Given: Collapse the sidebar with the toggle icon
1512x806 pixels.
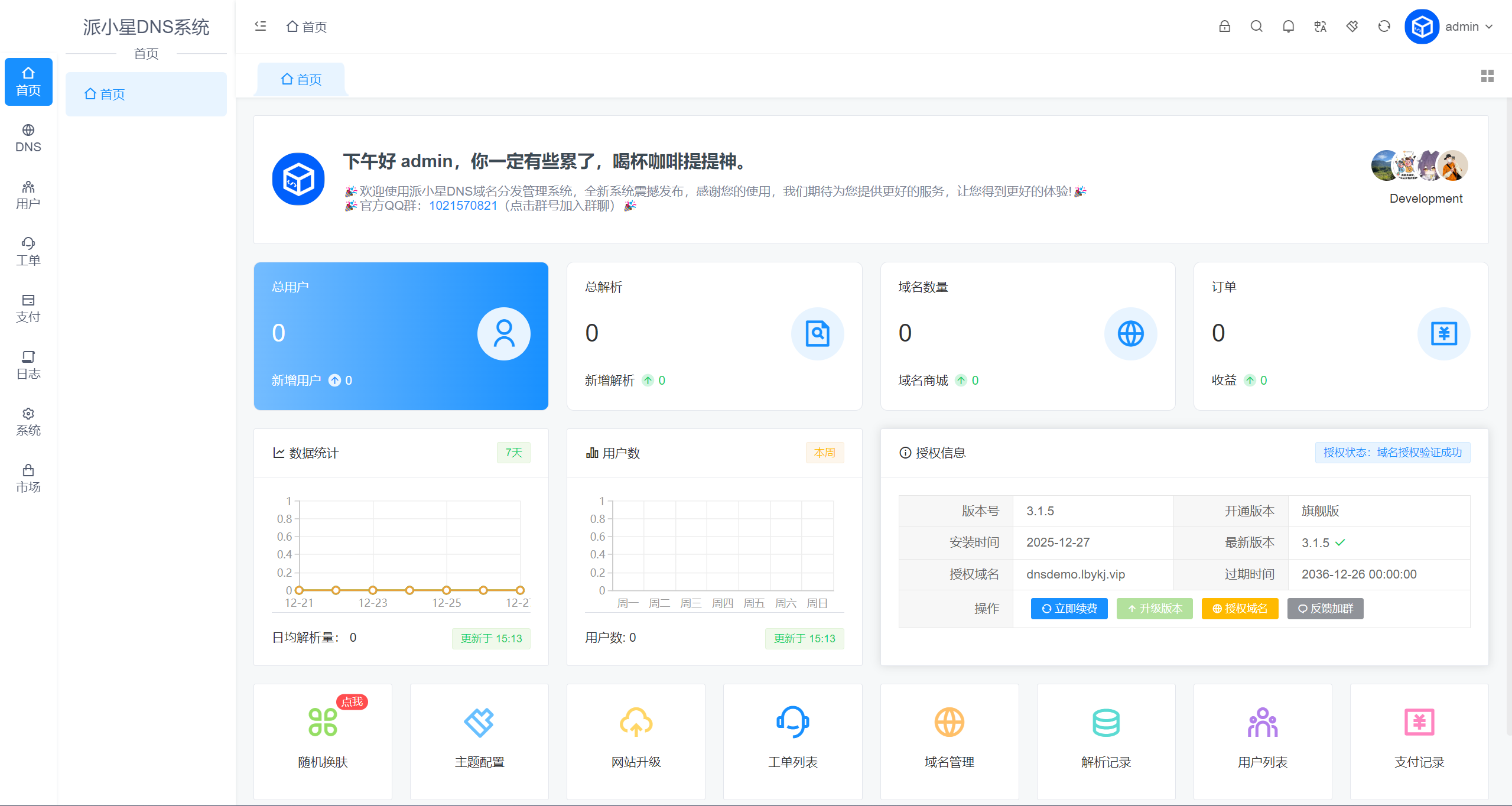Looking at the screenshot, I should pyautogui.click(x=261, y=26).
